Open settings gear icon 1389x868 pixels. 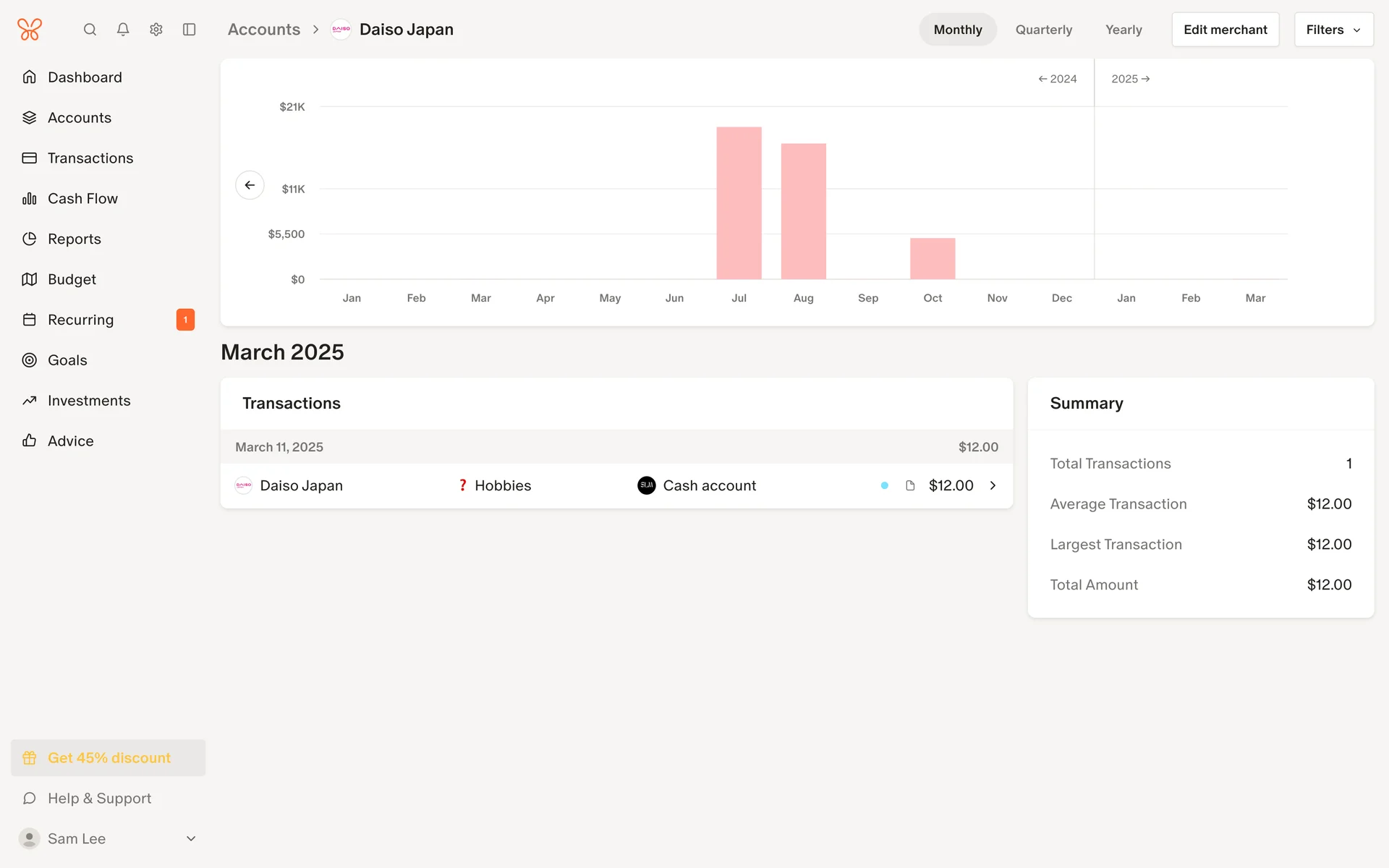156,30
